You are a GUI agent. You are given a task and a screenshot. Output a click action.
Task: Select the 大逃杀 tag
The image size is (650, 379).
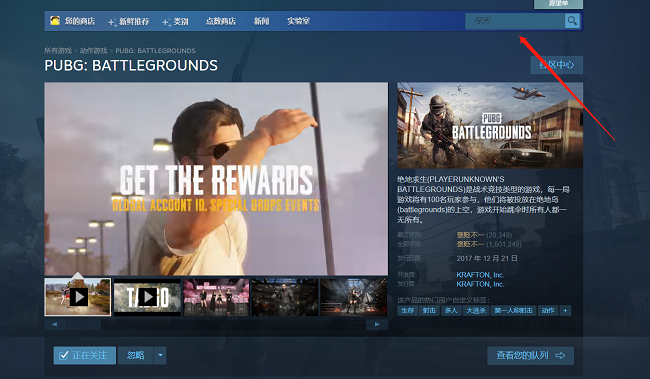tap(476, 310)
